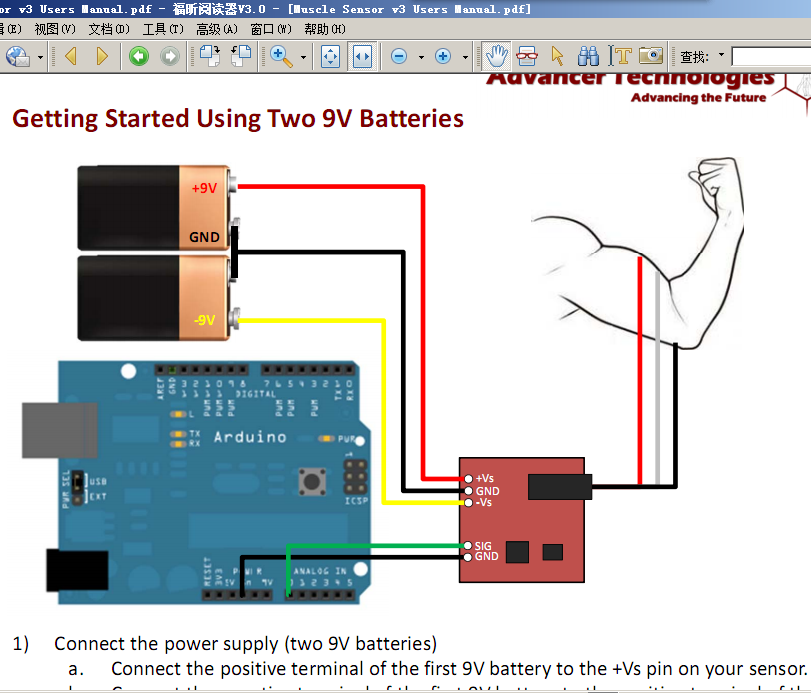Open the 窗口(W) menu
The width and height of the screenshot is (811, 693).
[271, 29]
